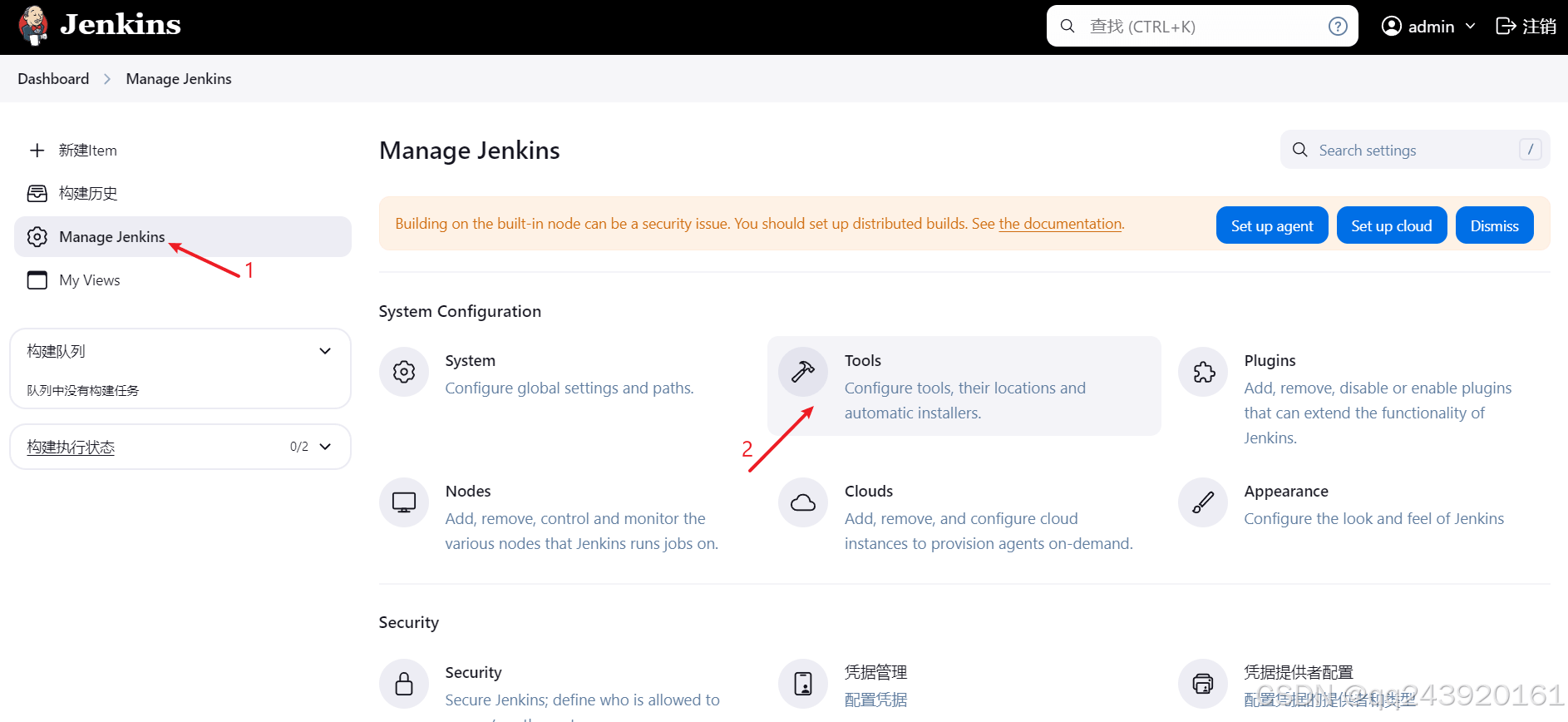Click the Jenkins butler logo icon
This screenshot has width=1568, height=722.
click(x=33, y=25)
